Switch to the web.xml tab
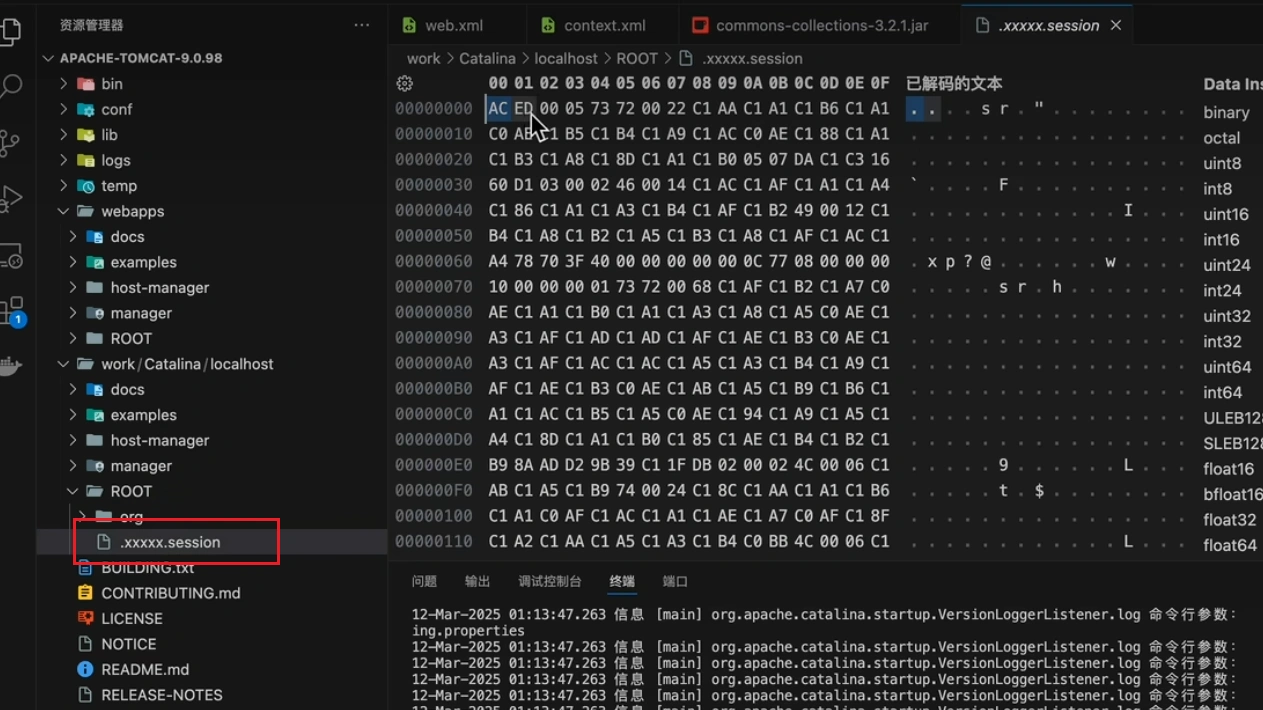This screenshot has width=1263, height=710. (453, 25)
